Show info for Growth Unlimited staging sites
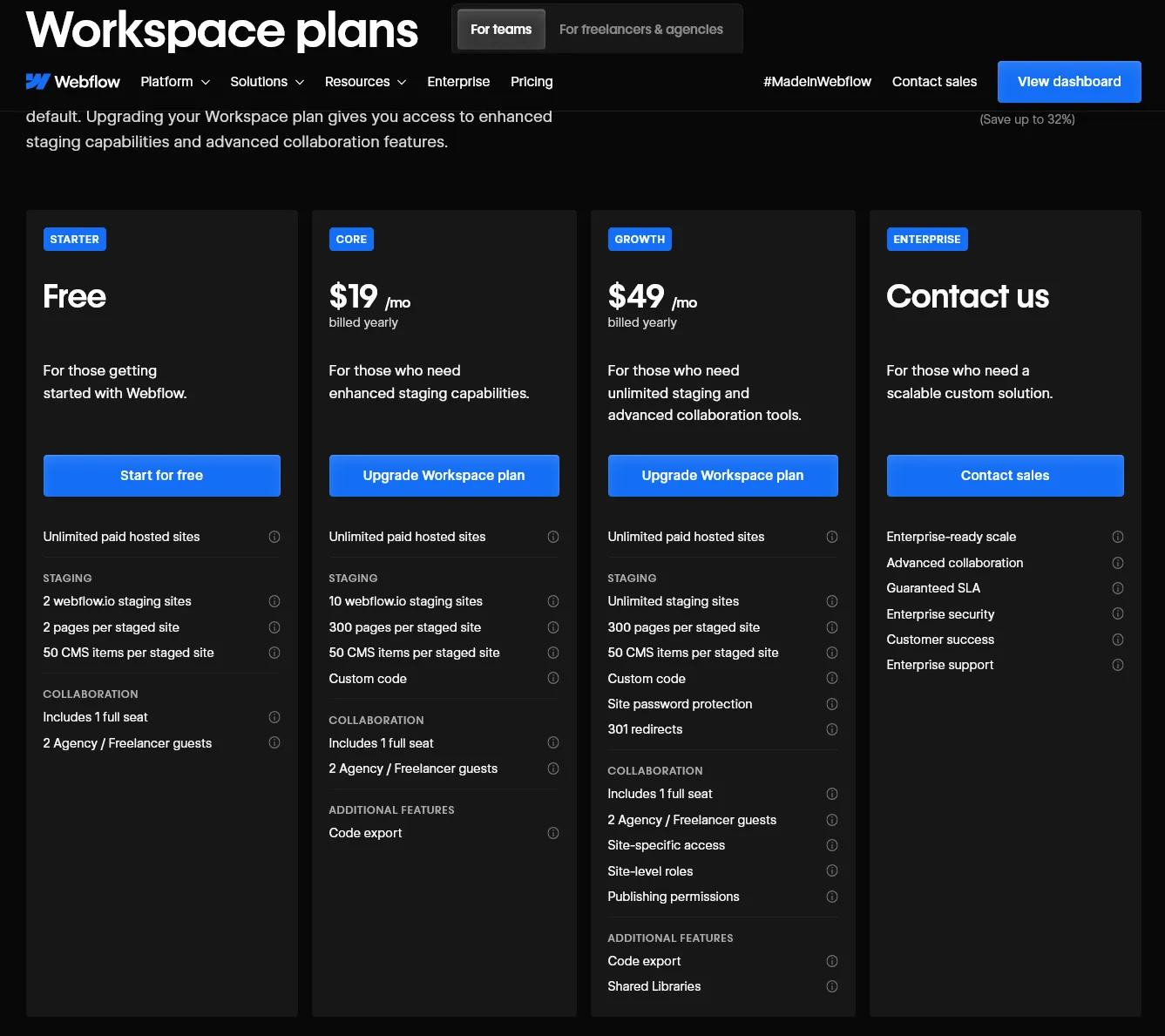The height and width of the screenshot is (1036, 1165). pos(832,601)
